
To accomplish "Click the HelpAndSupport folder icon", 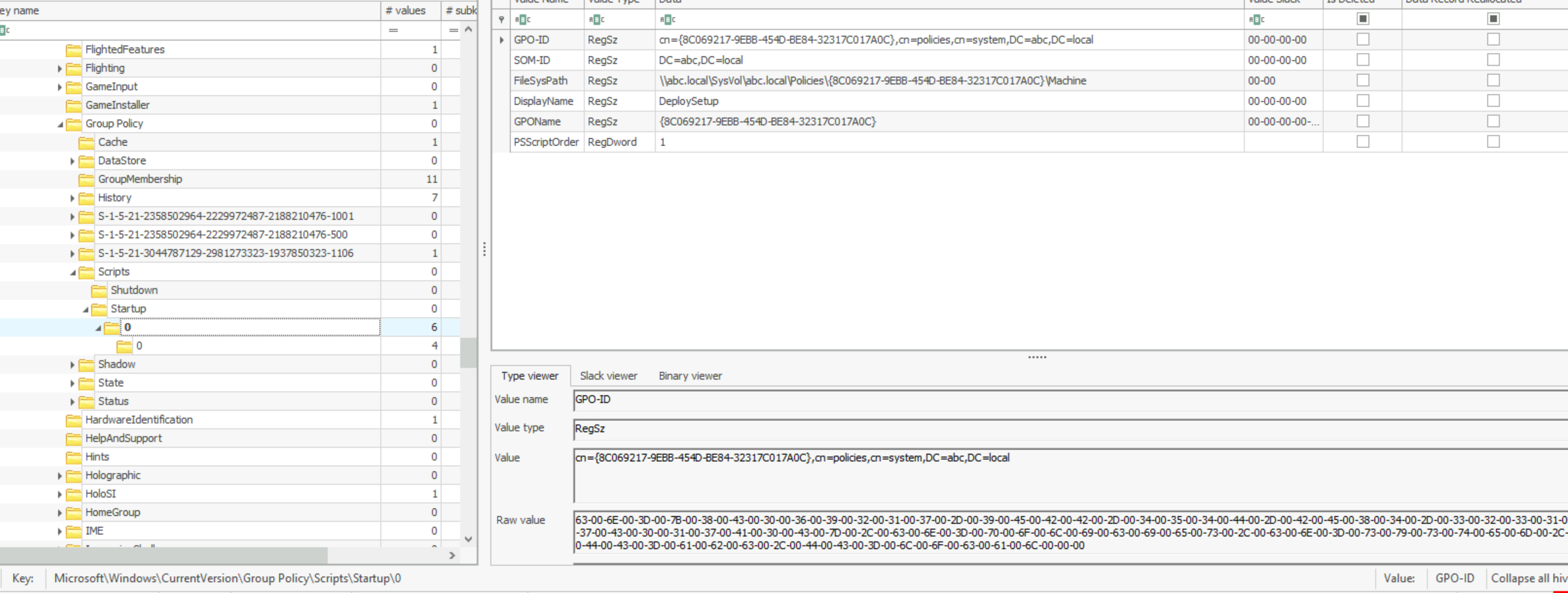I will click(x=74, y=438).
